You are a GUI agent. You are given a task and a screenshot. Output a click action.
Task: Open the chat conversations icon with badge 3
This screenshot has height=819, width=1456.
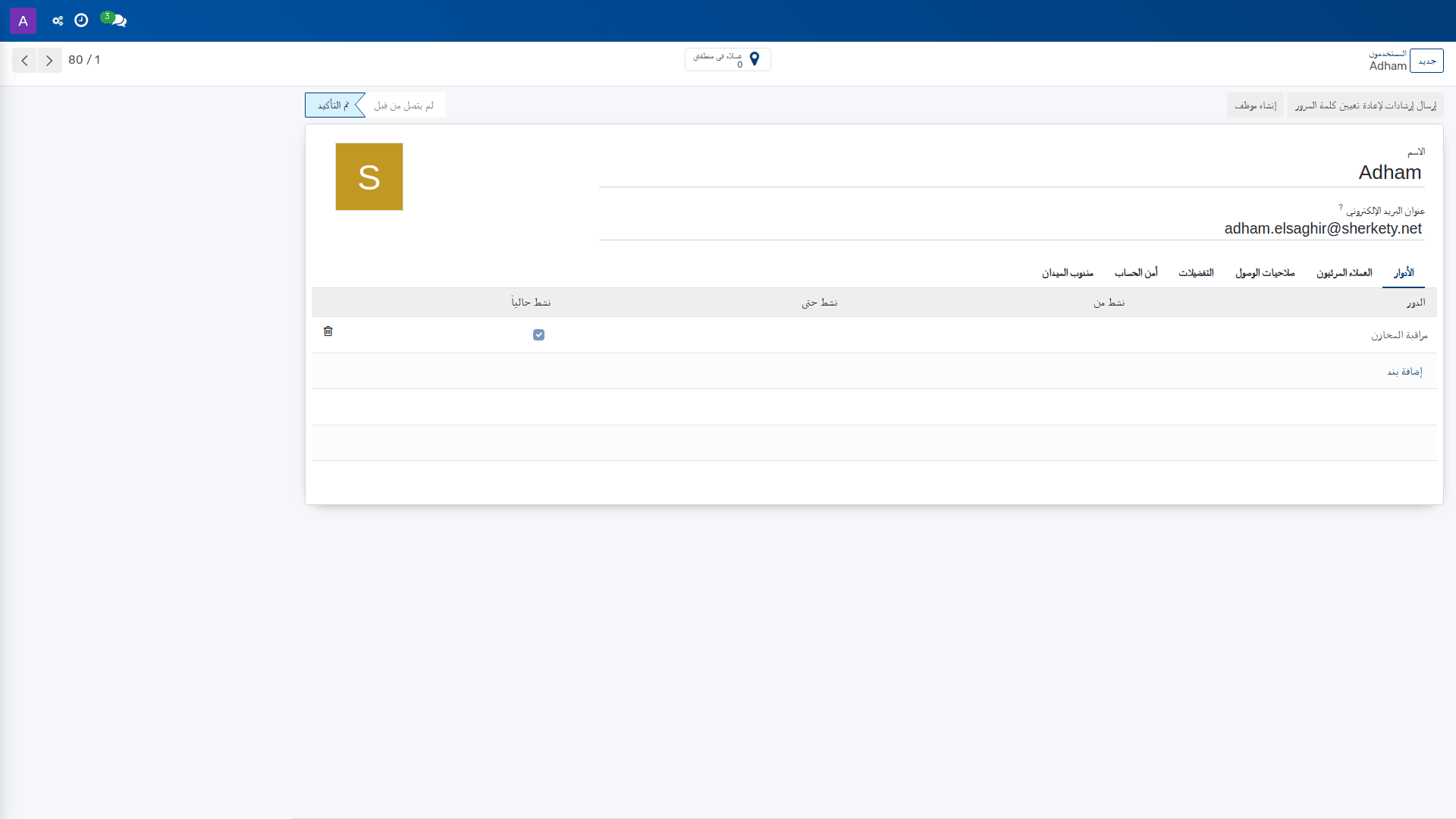click(x=115, y=20)
